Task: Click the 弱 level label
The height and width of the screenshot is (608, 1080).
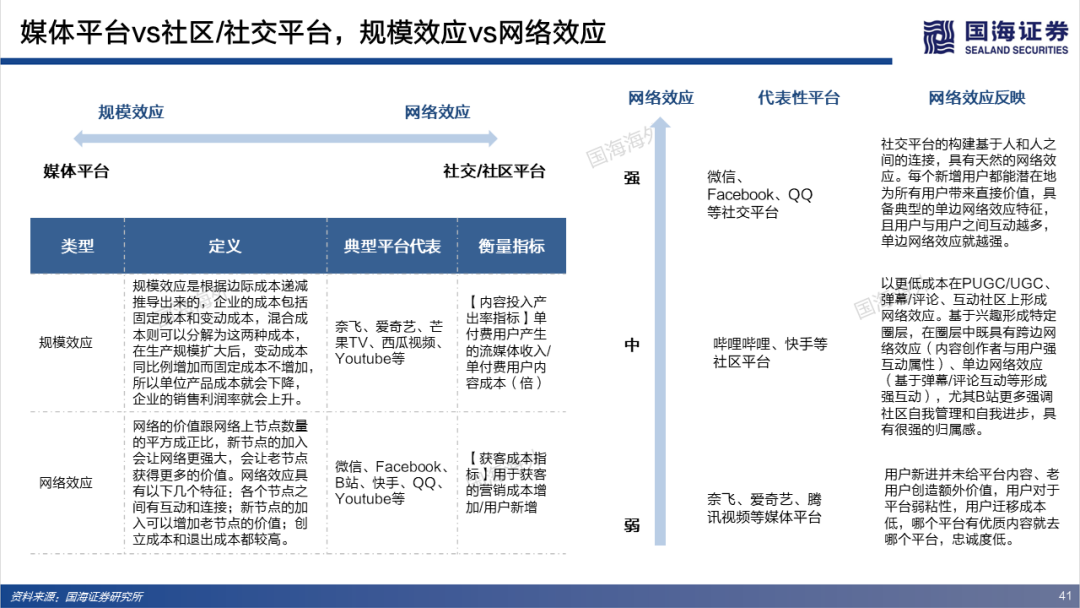Action: [x=632, y=525]
